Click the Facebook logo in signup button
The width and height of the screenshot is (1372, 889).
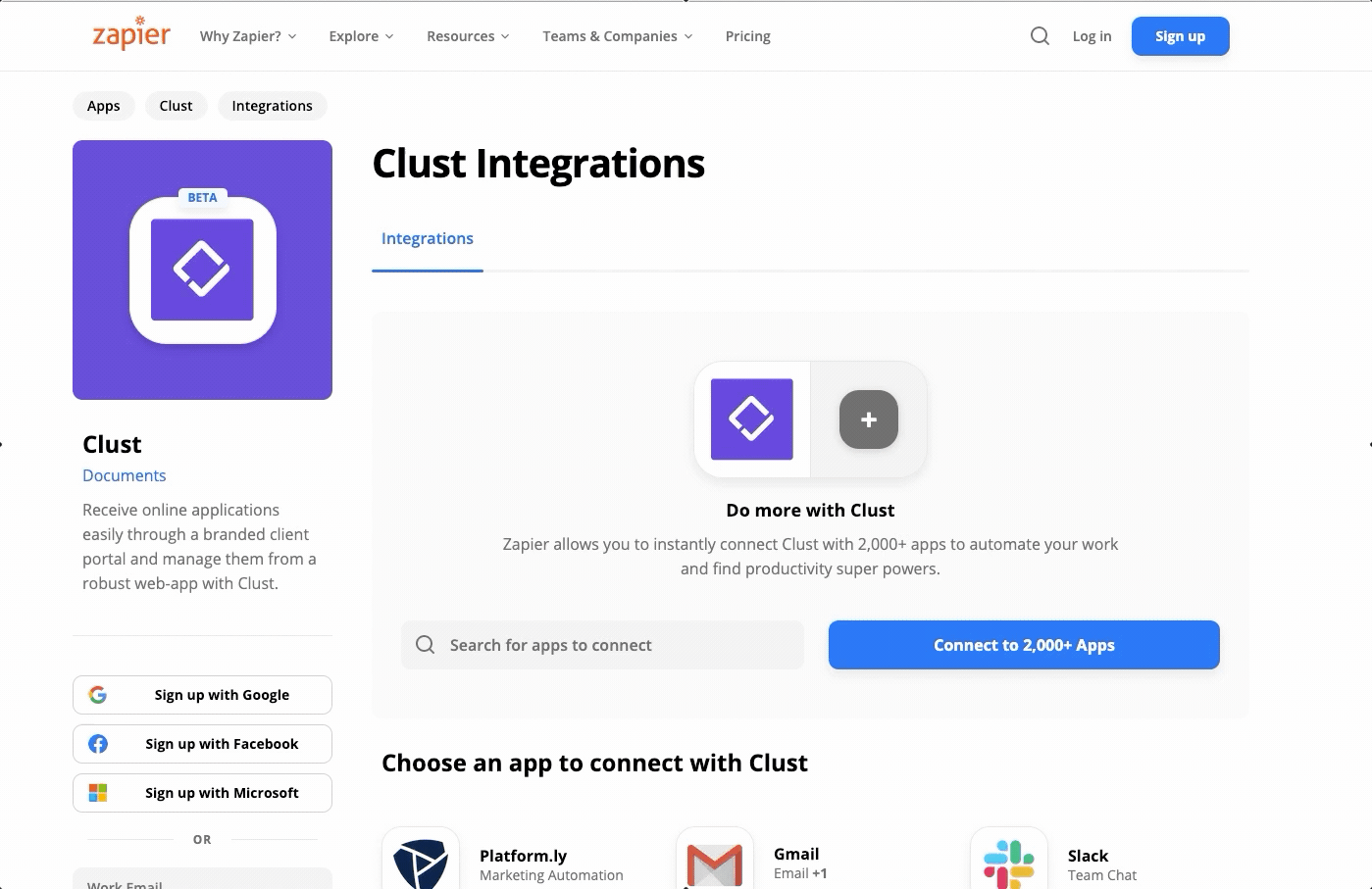pos(98,744)
